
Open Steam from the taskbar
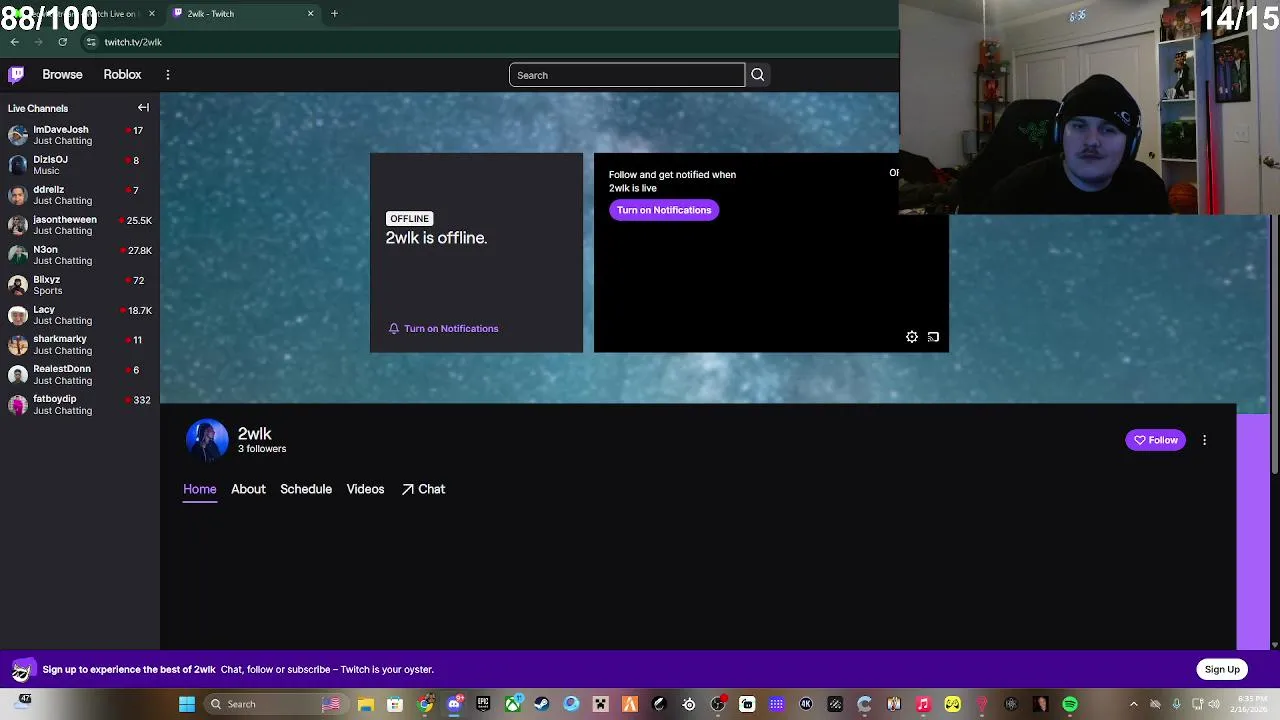542,704
